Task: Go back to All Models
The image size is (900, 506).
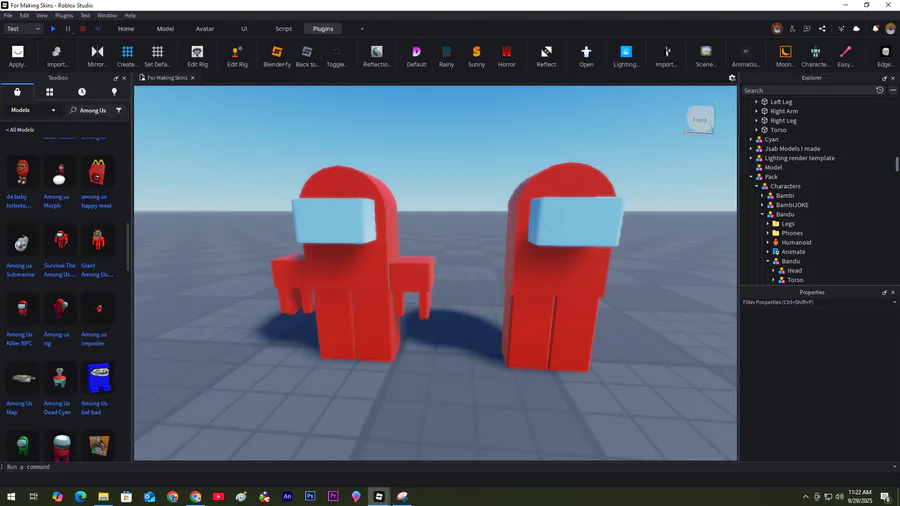Action: point(20,130)
